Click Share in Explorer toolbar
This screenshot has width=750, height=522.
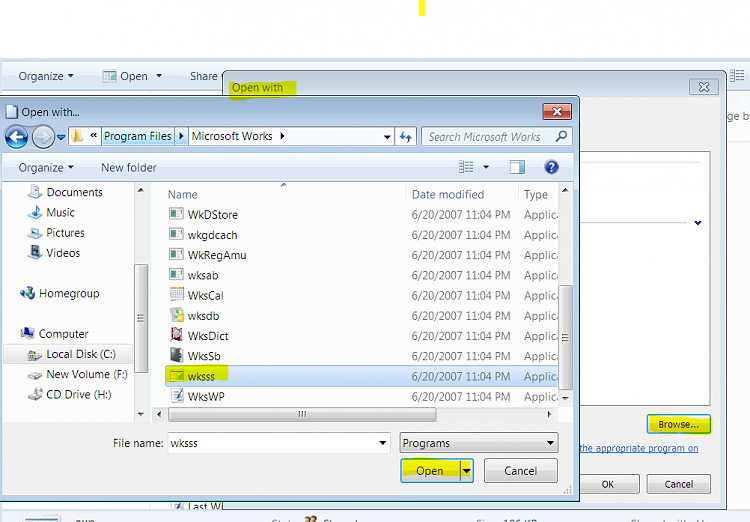coord(204,76)
